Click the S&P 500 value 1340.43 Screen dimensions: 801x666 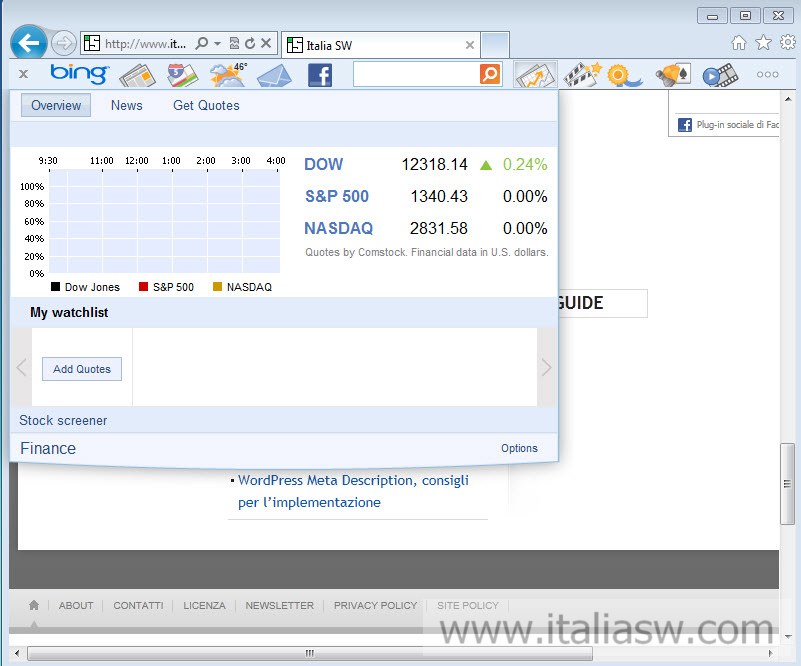pyautogui.click(x=439, y=197)
